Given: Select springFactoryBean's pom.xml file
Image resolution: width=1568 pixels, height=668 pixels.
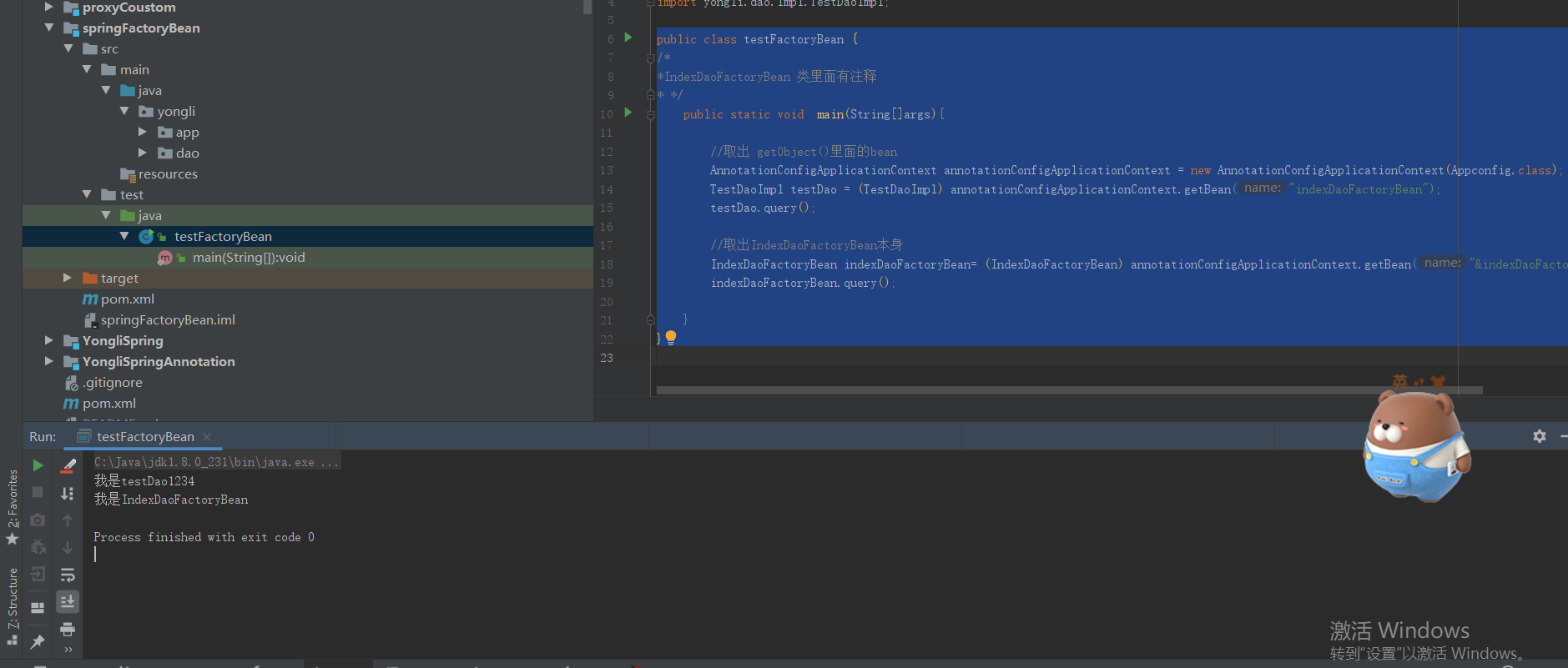Looking at the screenshot, I should [128, 299].
